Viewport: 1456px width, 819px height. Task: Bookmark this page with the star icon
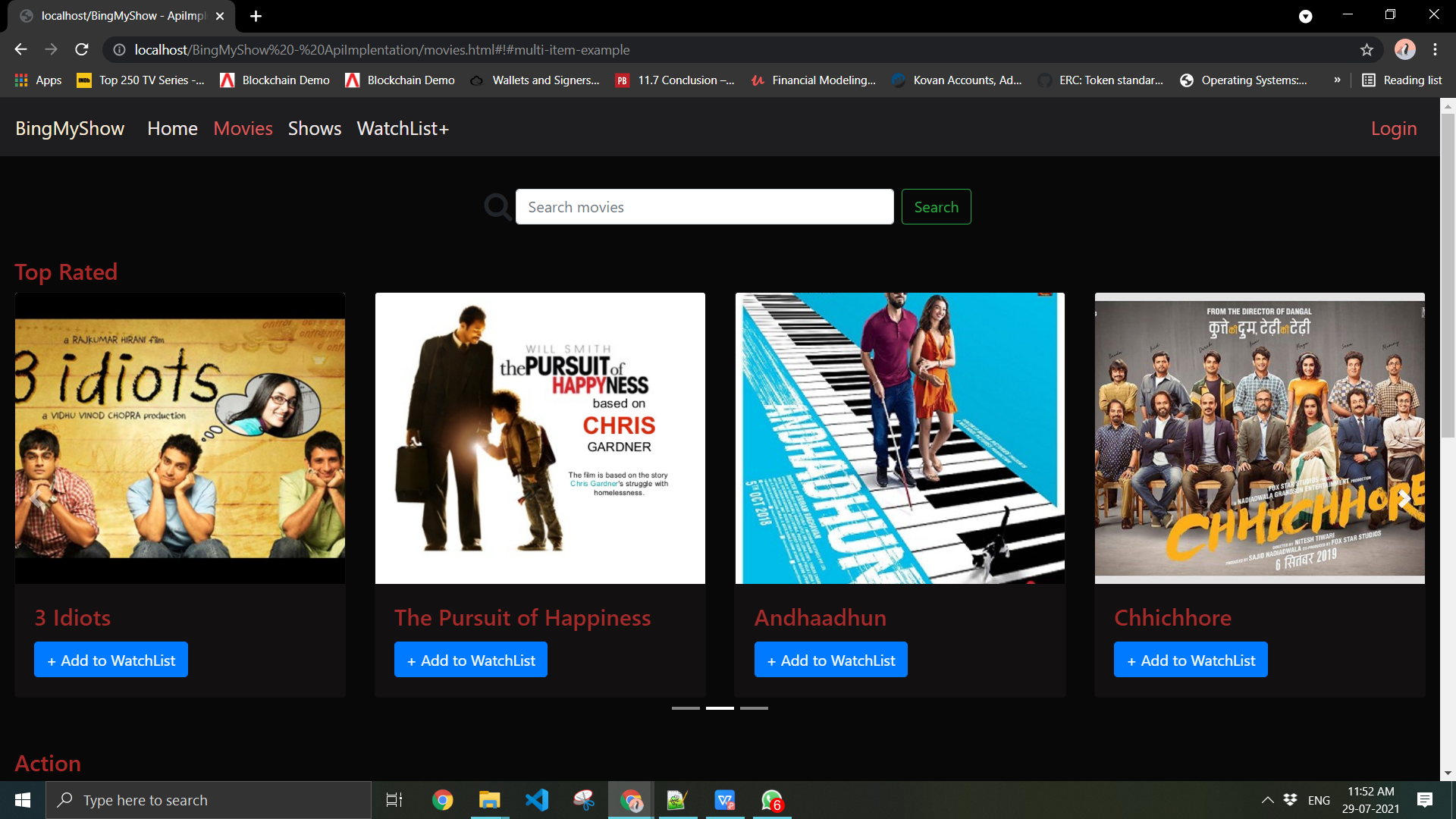click(x=1367, y=49)
